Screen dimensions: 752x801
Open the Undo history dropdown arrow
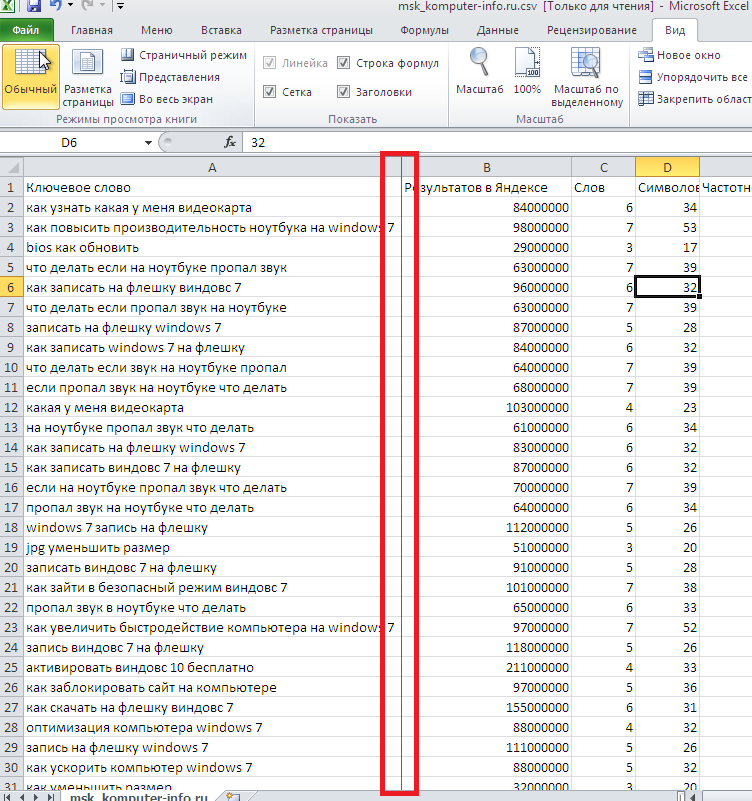coord(70,5)
